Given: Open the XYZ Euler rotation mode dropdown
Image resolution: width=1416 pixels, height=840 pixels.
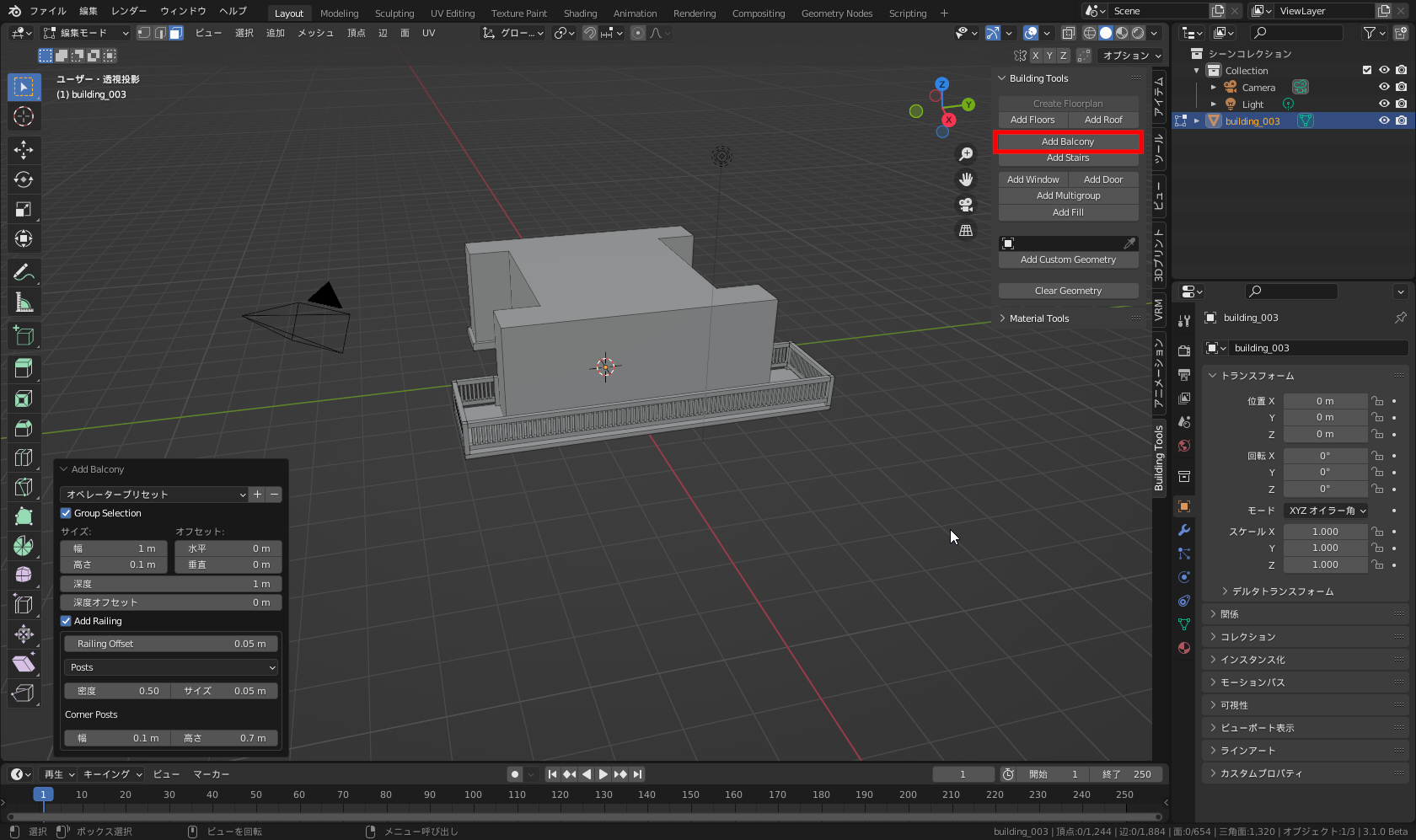Looking at the screenshot, I should coord(1327,511).
